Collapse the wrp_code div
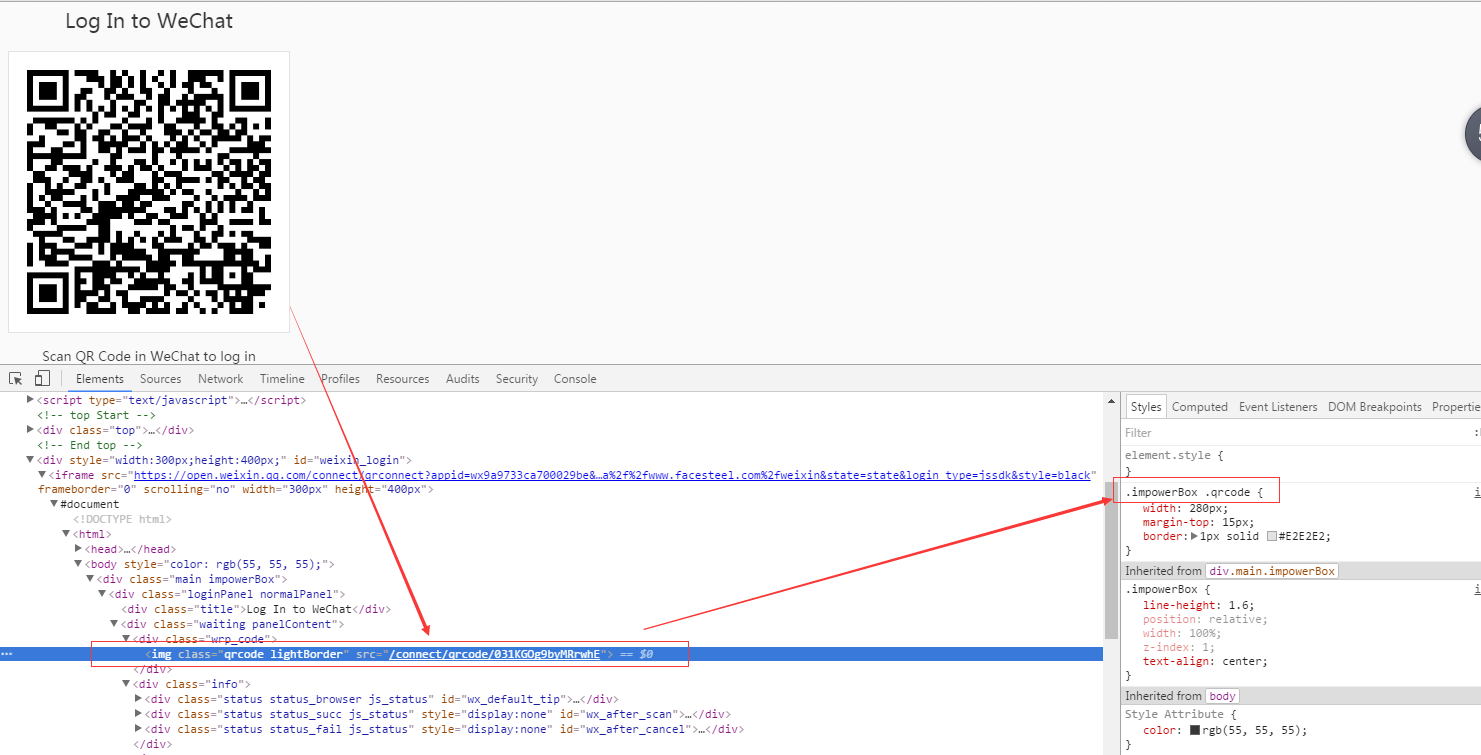The image size is (1481, 755). point(126,639)
